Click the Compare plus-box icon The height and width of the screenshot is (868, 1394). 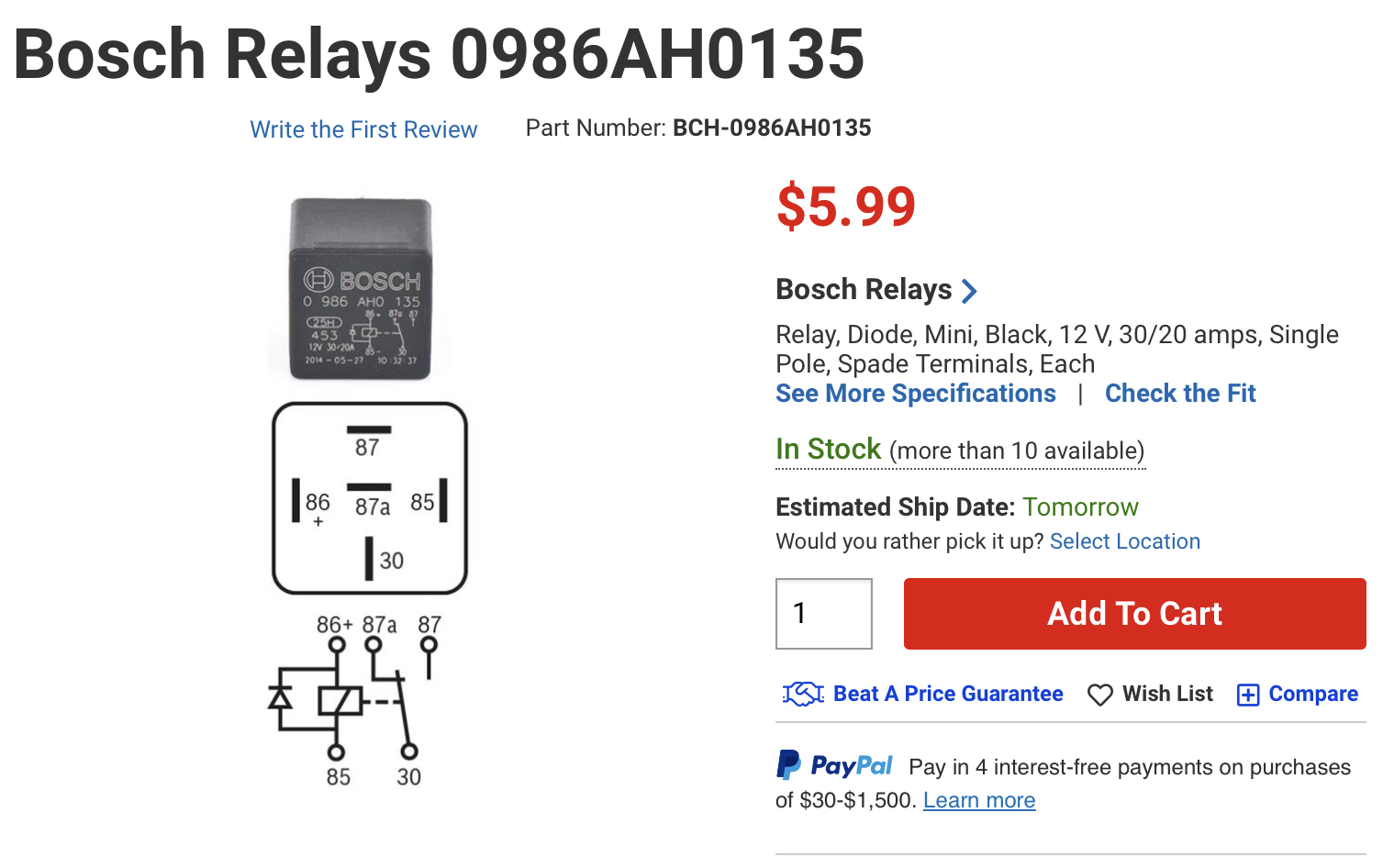coord(1248,695)
